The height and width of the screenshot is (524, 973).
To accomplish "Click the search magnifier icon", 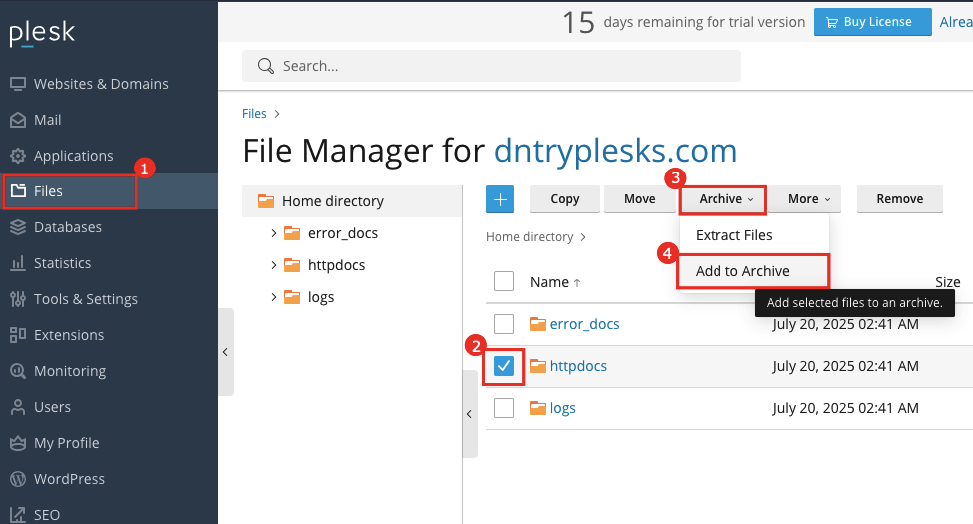I will click(x=266, y=66).
